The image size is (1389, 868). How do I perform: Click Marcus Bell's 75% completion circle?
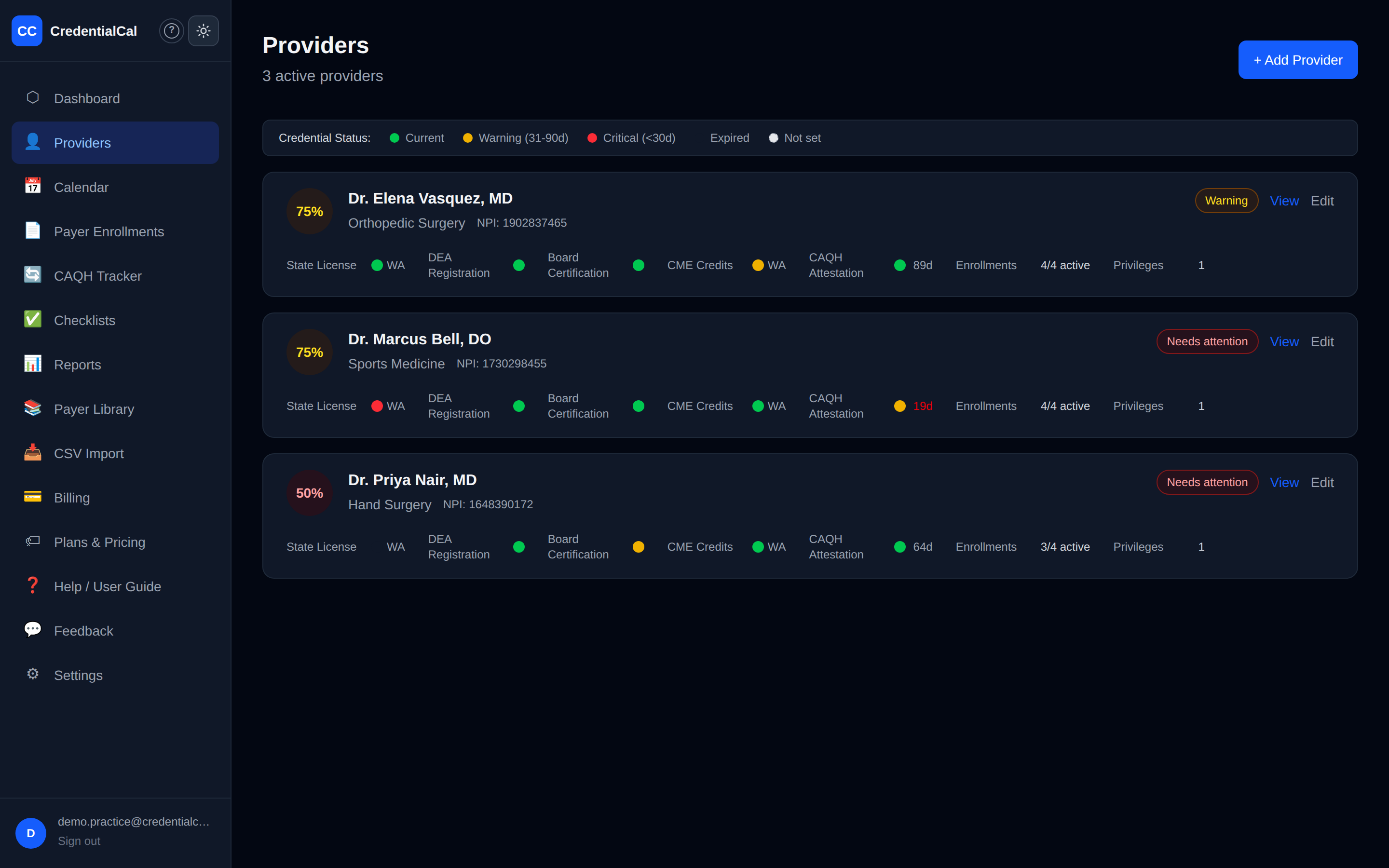coord(309,352)
